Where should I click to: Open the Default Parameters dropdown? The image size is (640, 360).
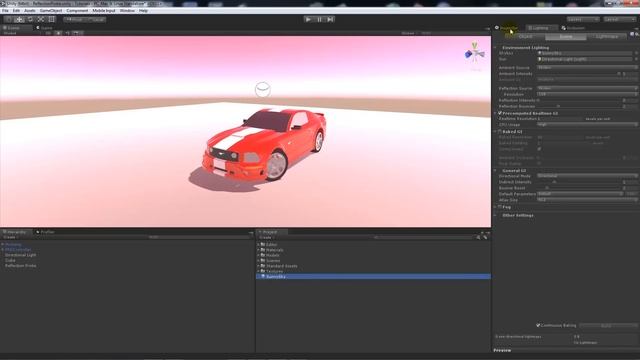point(580,194)
